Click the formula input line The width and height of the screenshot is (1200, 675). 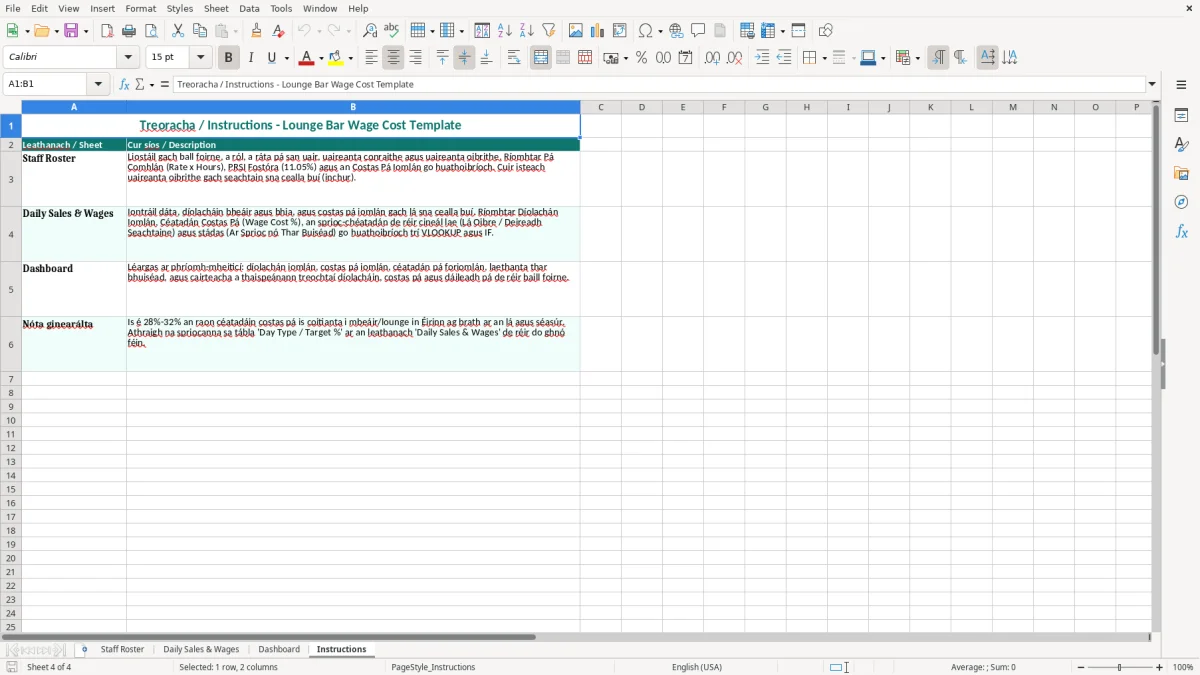pos(660,84)
